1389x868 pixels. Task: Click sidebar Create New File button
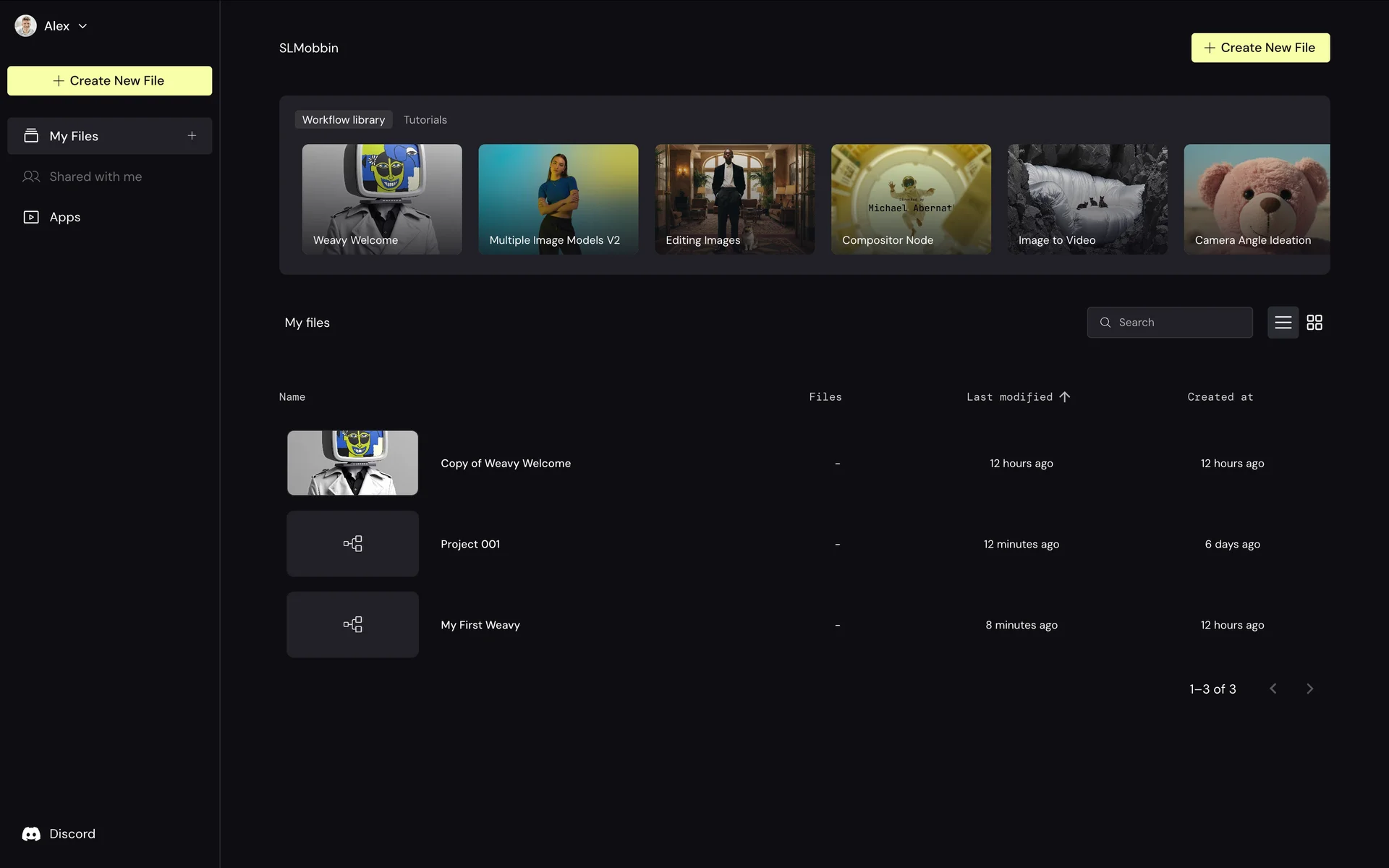pos(109,81)
